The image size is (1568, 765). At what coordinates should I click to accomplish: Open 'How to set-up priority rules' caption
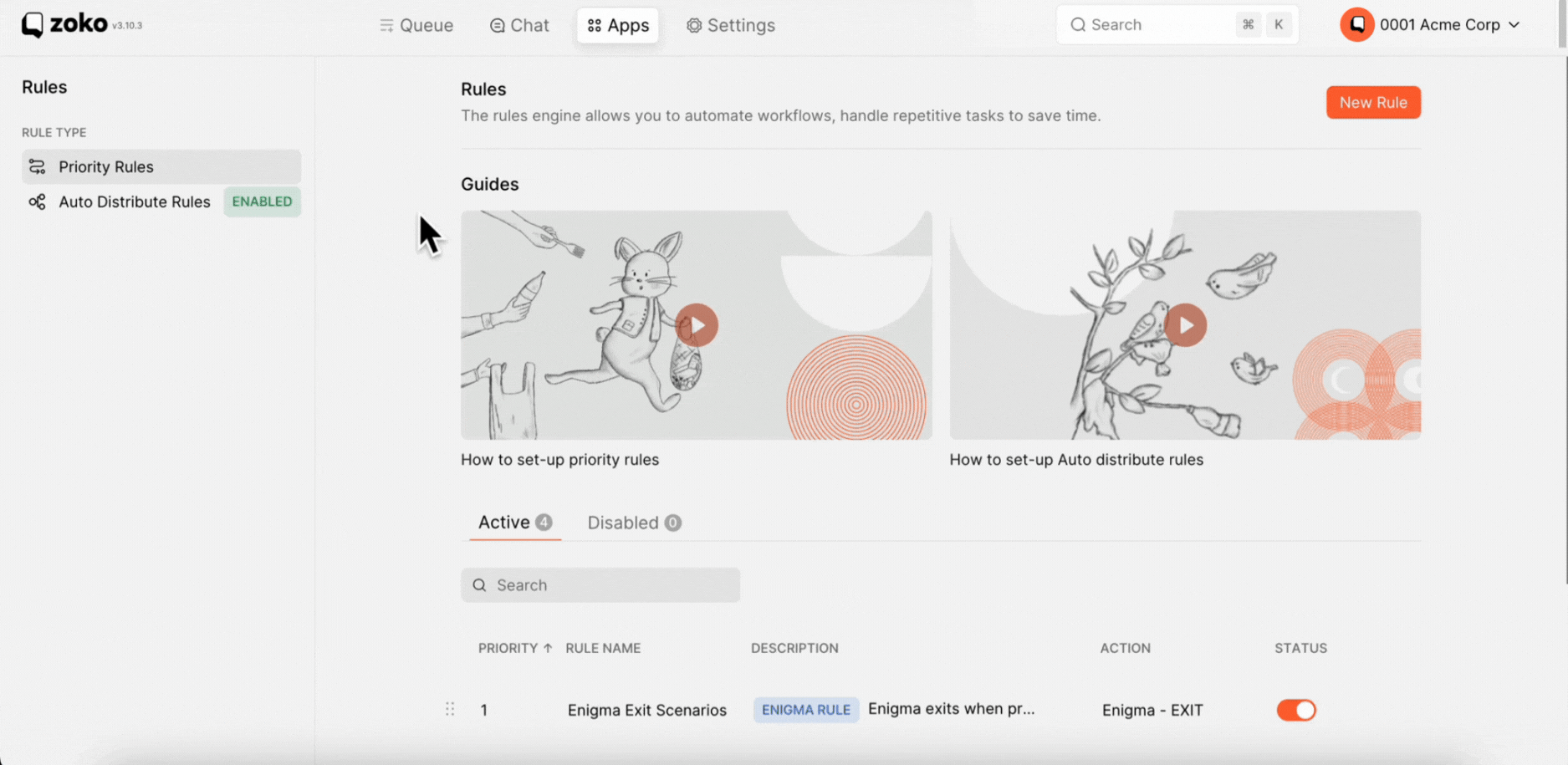[559, 460]
